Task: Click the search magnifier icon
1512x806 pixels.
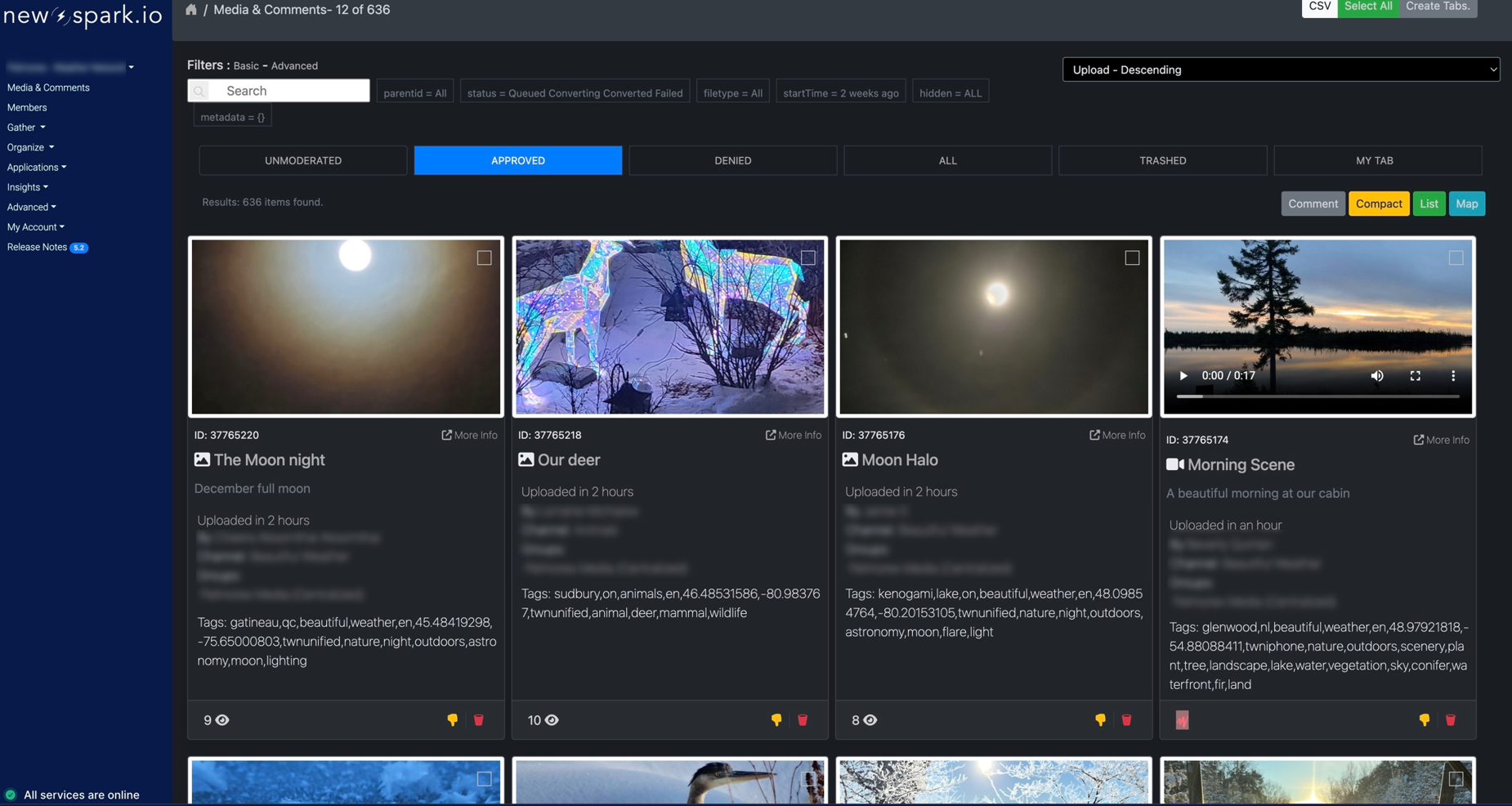Action: 200,90
